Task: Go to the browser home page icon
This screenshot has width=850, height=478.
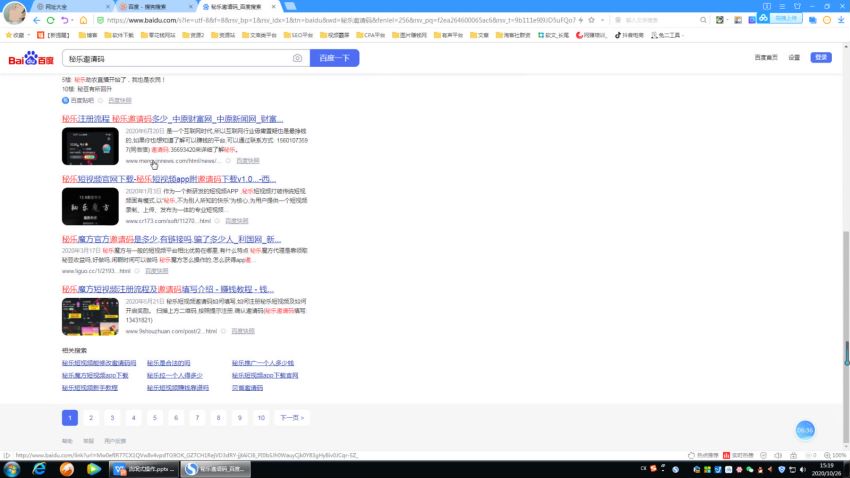Action: (83, 20)
